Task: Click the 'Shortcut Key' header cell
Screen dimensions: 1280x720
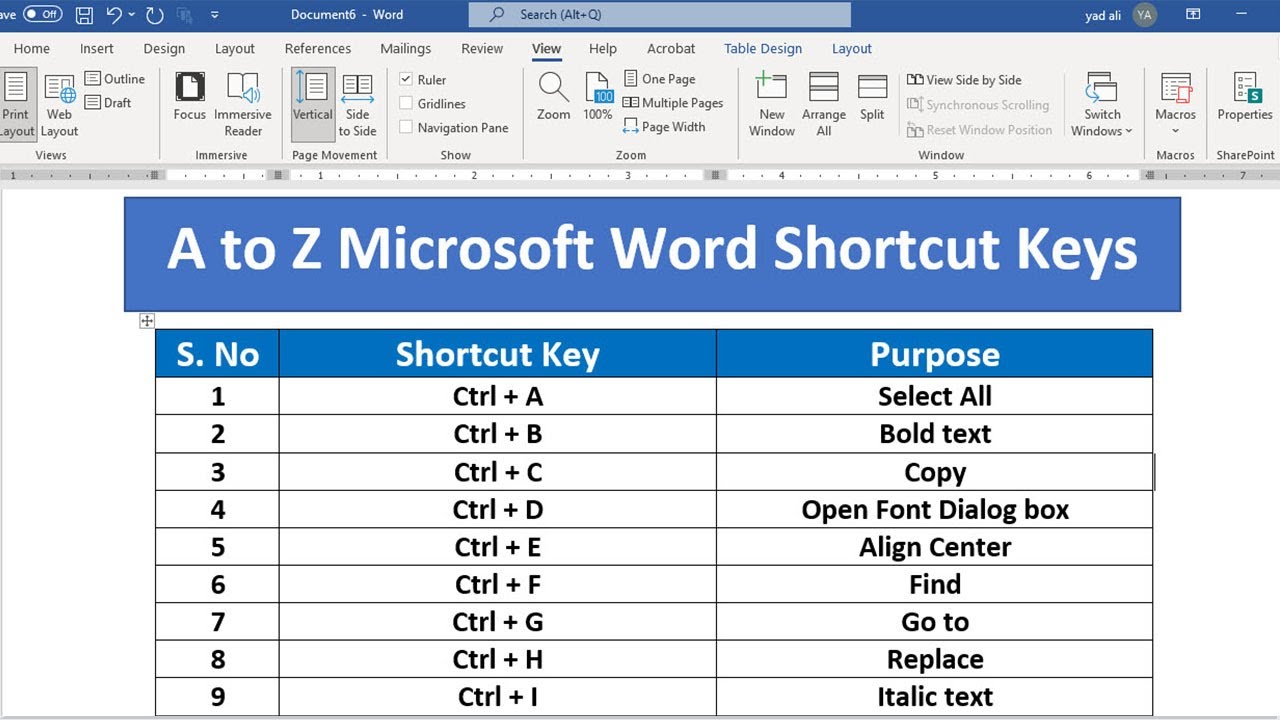Action: 497,354
